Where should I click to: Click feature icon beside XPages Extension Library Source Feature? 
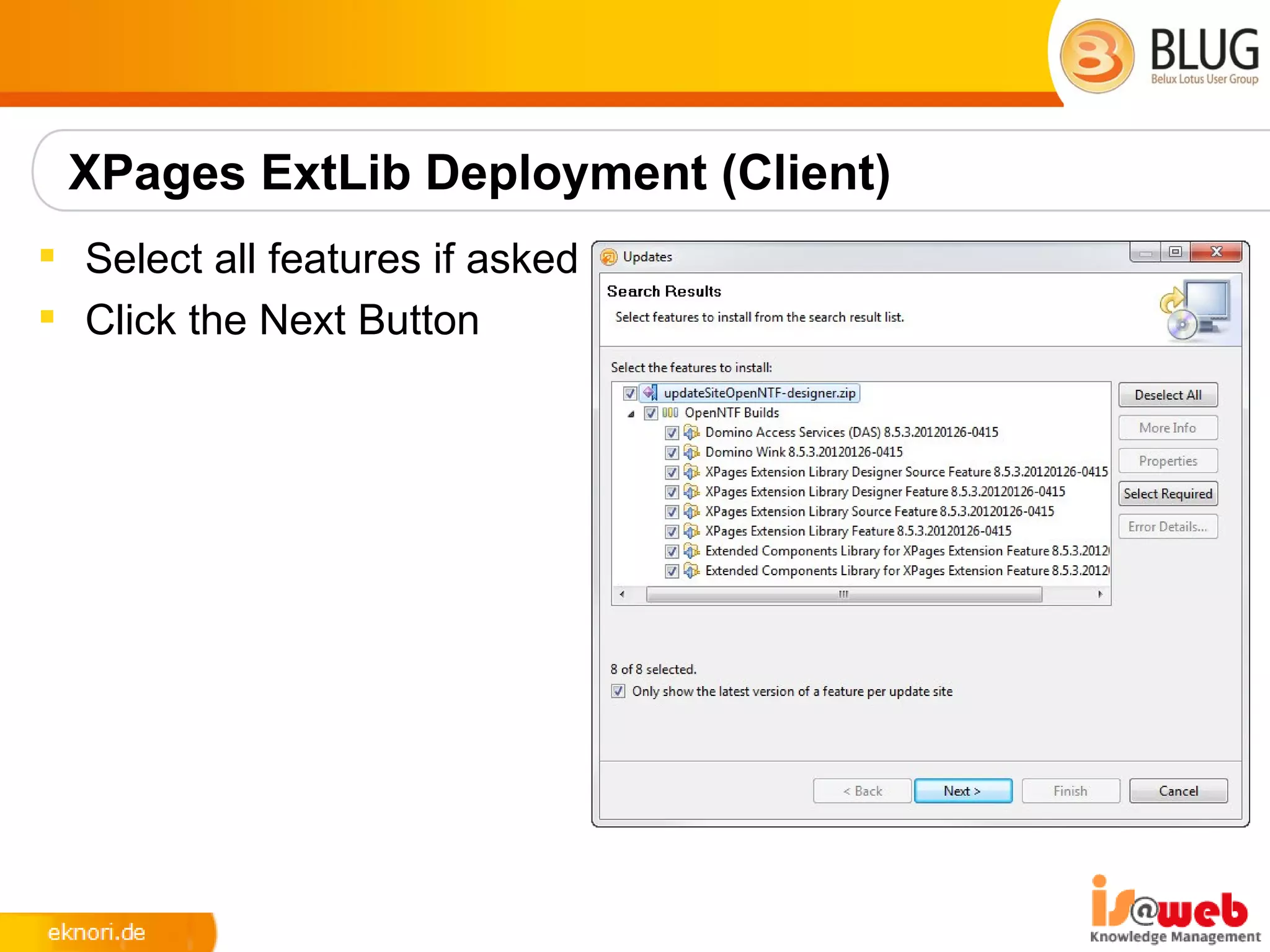[x=691, y=511]
